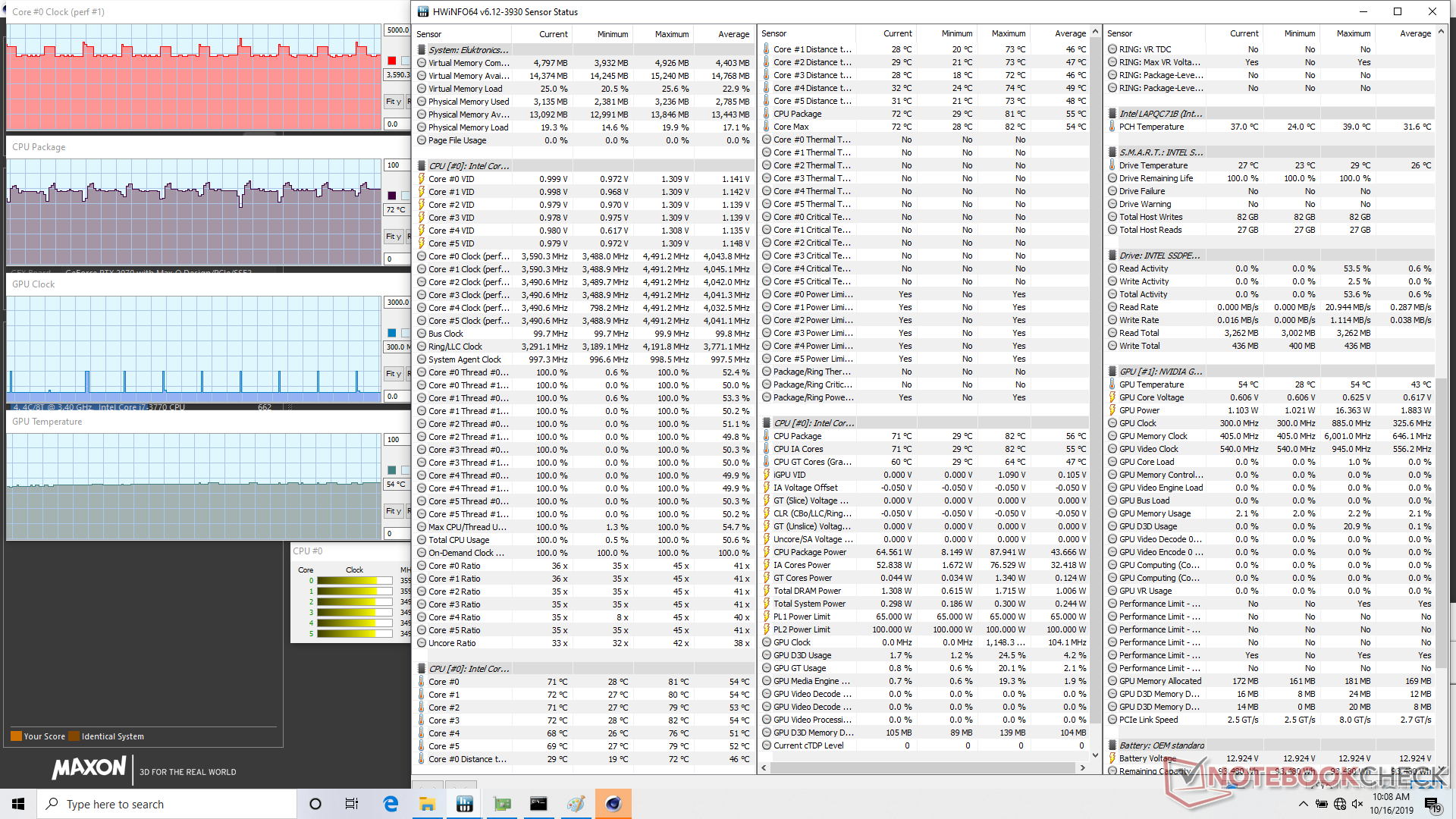Screen dimensions: 1456x819
Task: Select the Ring/LLC Clock row
Action: [x=584, y=347]
